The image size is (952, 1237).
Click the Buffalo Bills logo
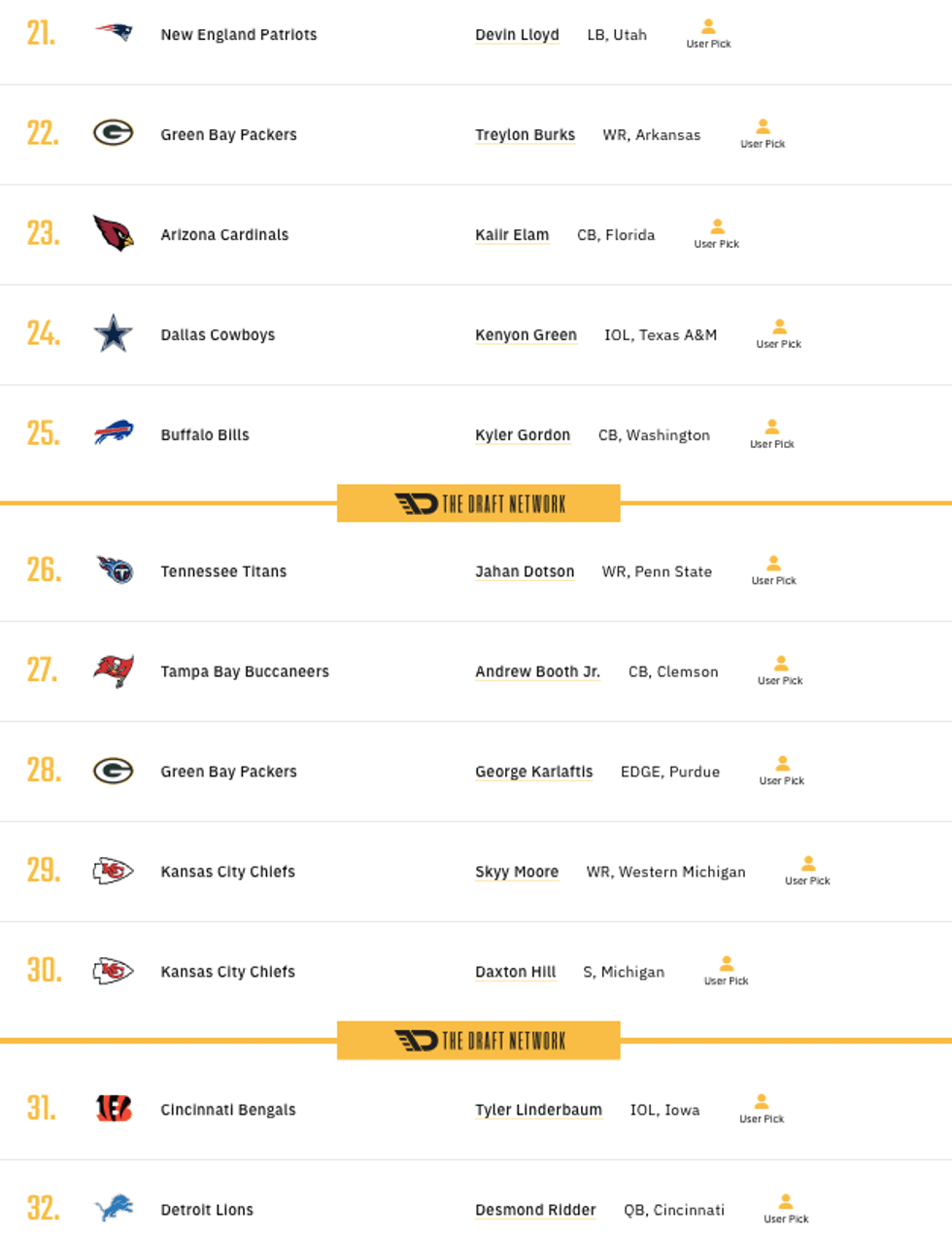[x=114, y=433]
